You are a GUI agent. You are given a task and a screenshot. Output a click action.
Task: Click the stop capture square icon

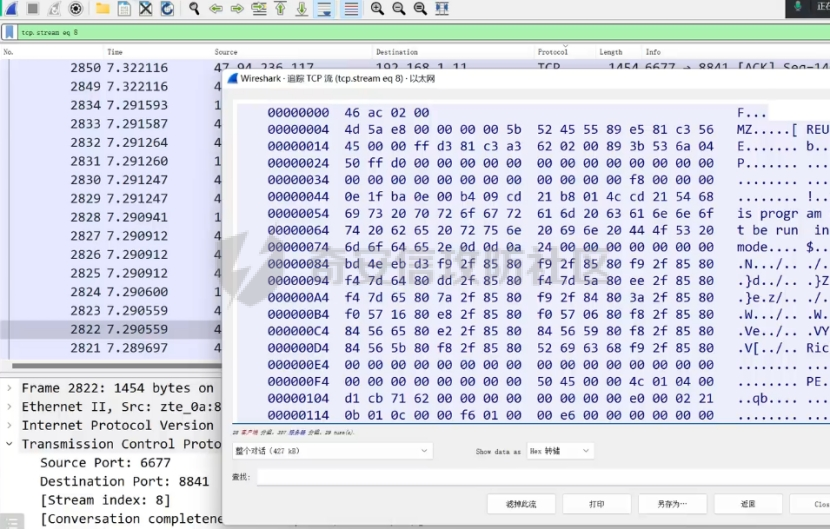tap(32, 8)
